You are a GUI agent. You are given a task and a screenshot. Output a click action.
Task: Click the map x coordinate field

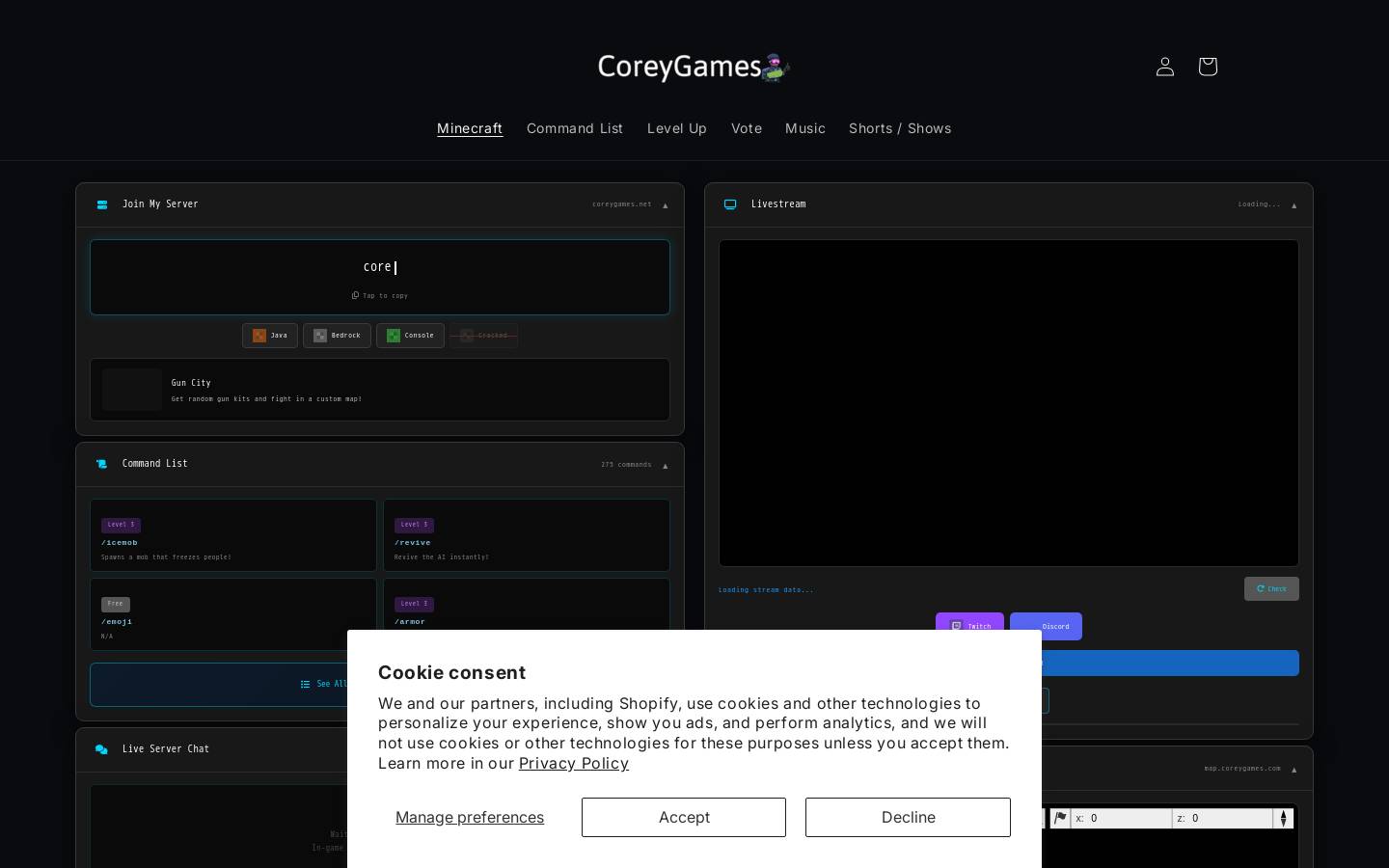point(1122,818)
